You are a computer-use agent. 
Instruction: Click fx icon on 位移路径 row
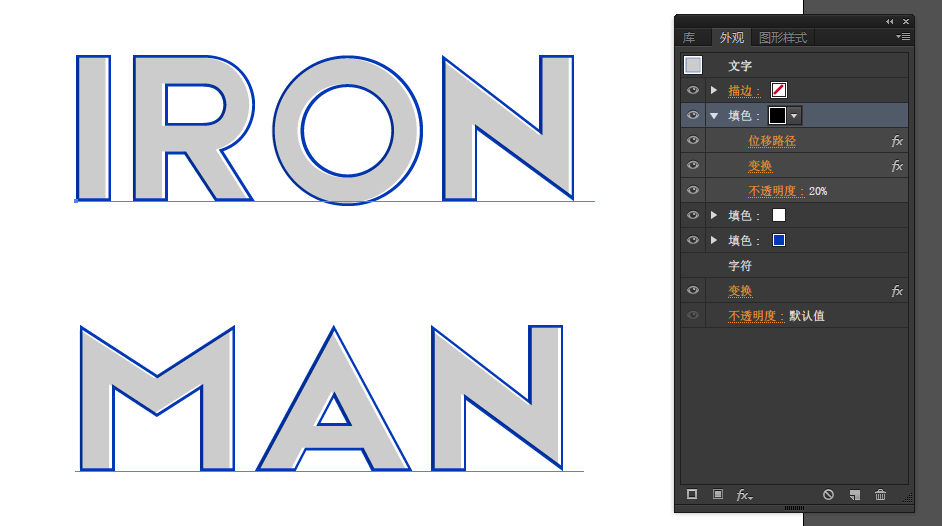(x=897, y=141)
